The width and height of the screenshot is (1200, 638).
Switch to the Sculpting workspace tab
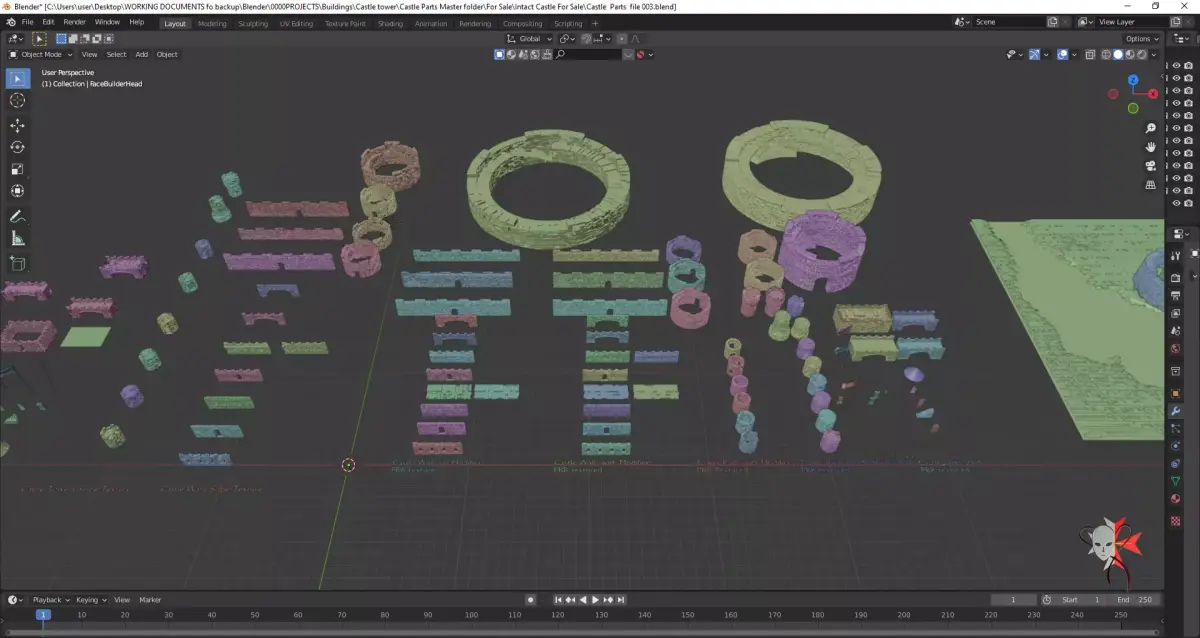tap(253, 23)
